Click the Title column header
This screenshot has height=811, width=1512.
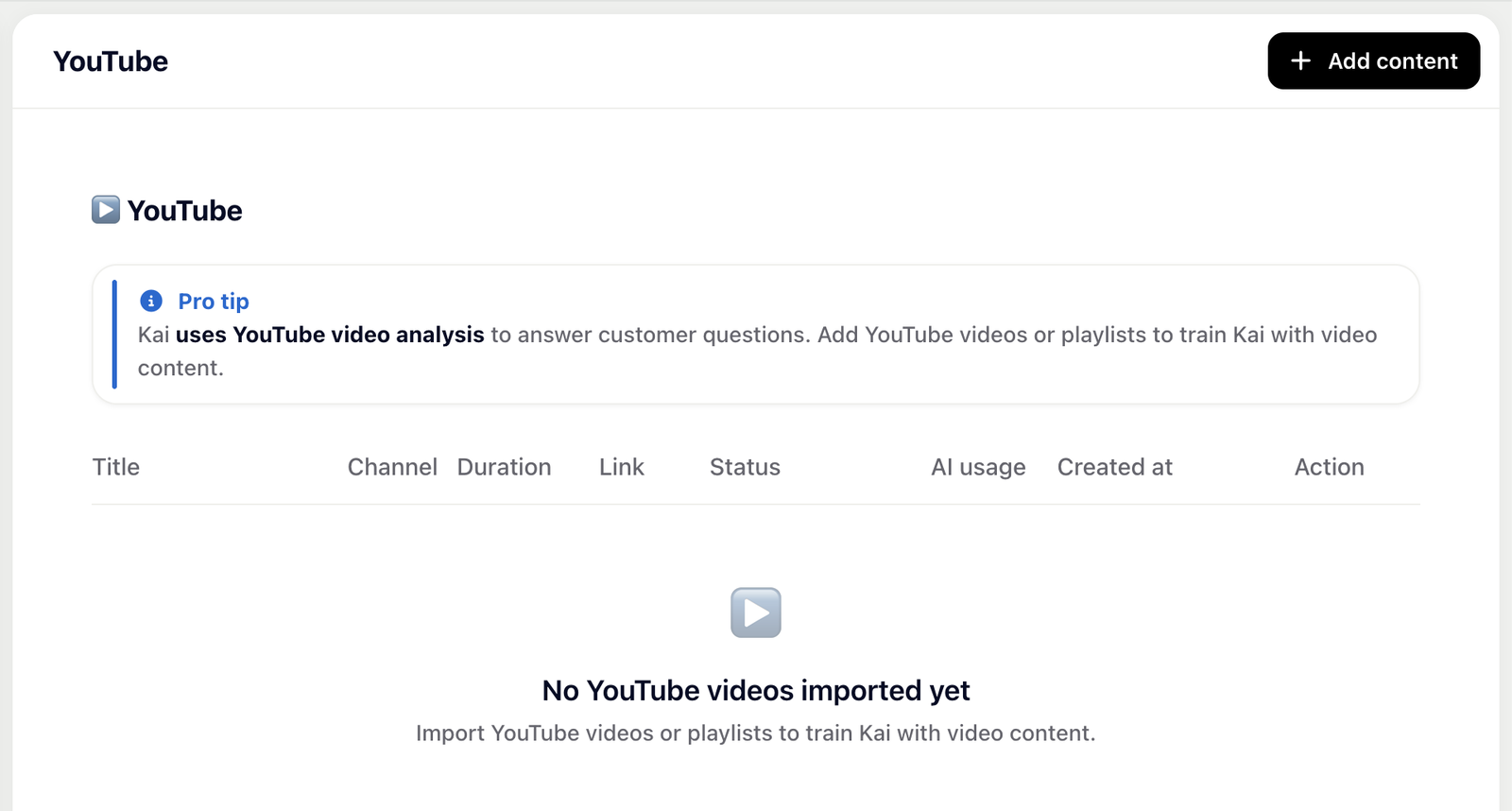[116, 467]
